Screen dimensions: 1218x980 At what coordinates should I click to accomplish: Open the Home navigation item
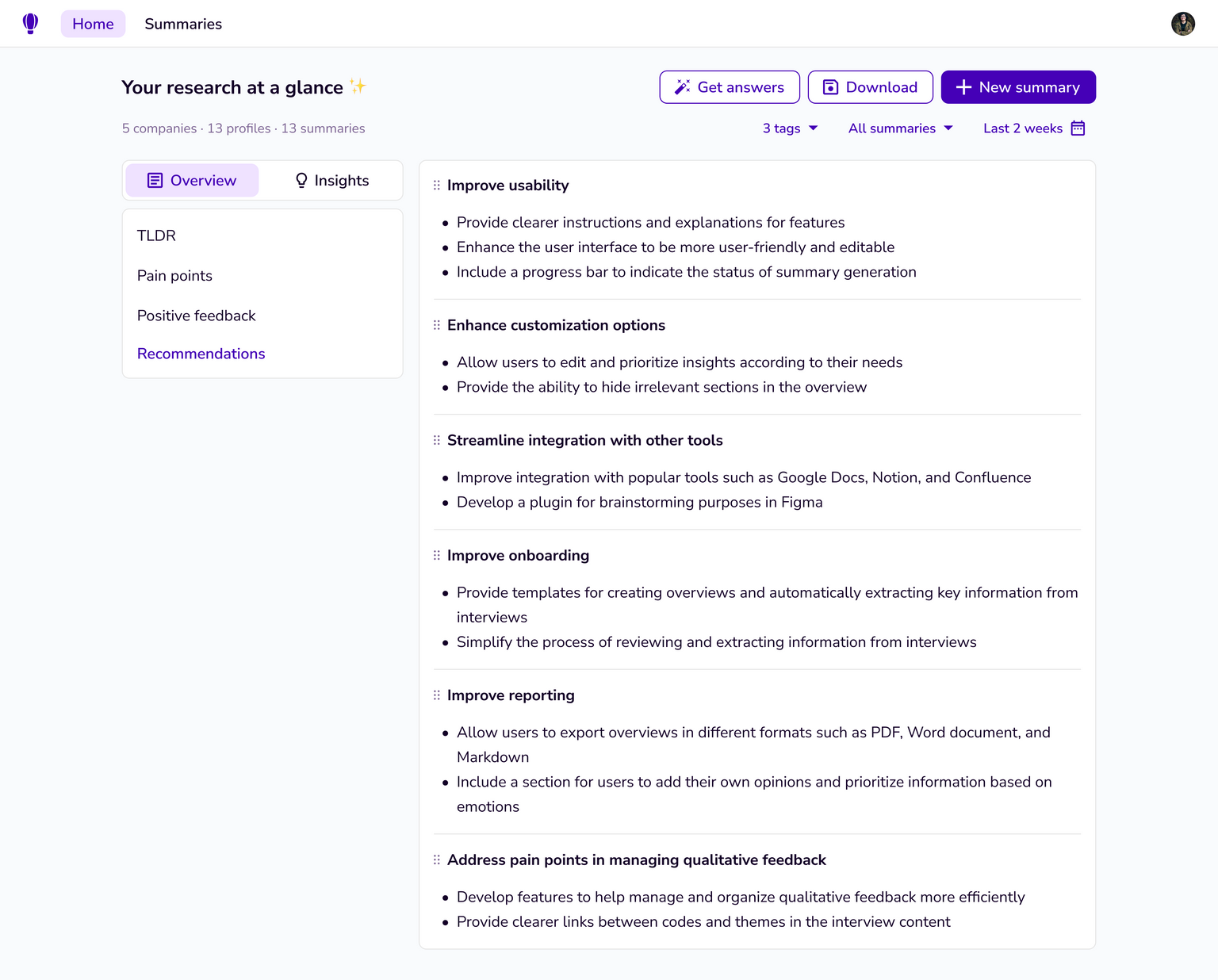93,24
